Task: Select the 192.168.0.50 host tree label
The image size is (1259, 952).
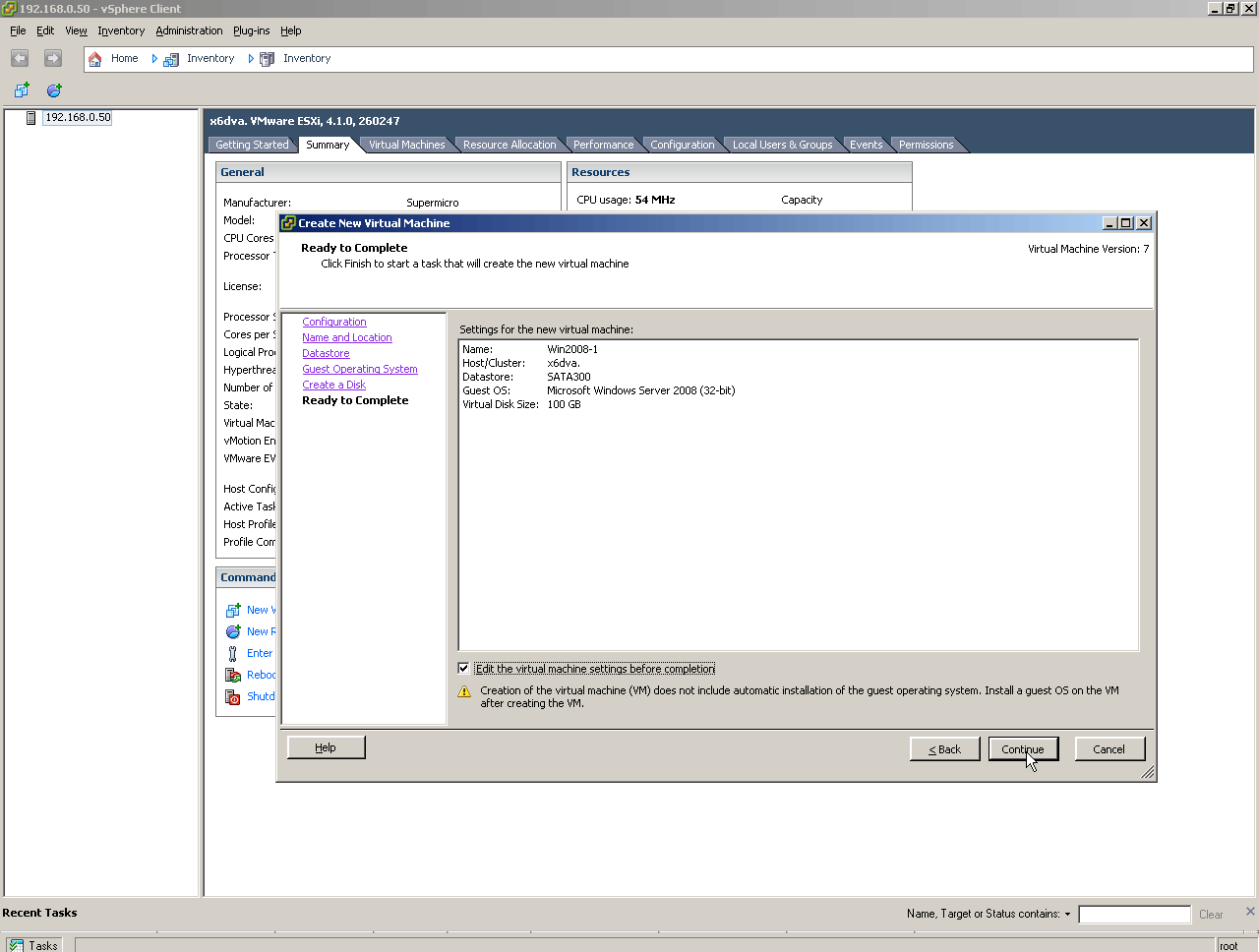Action: (78, 118)
